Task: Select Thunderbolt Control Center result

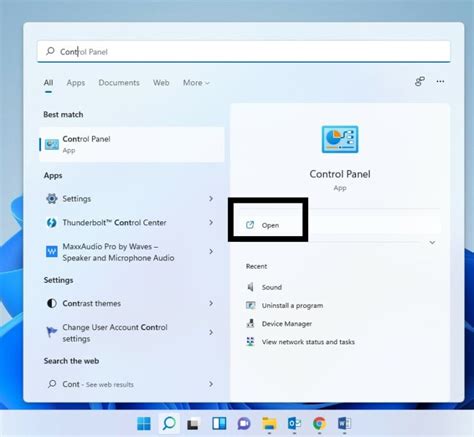Action: coord(132,223)
